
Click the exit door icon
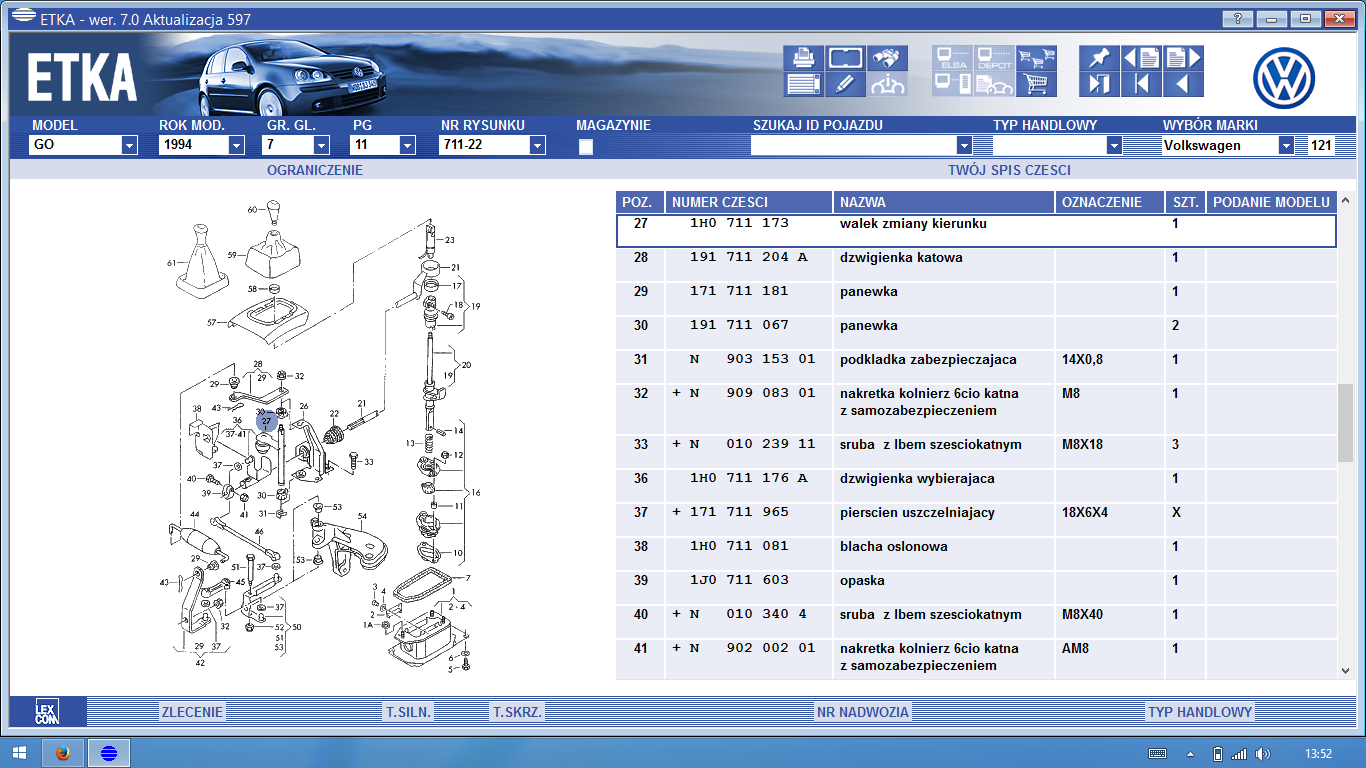[x=1098, y=84]
